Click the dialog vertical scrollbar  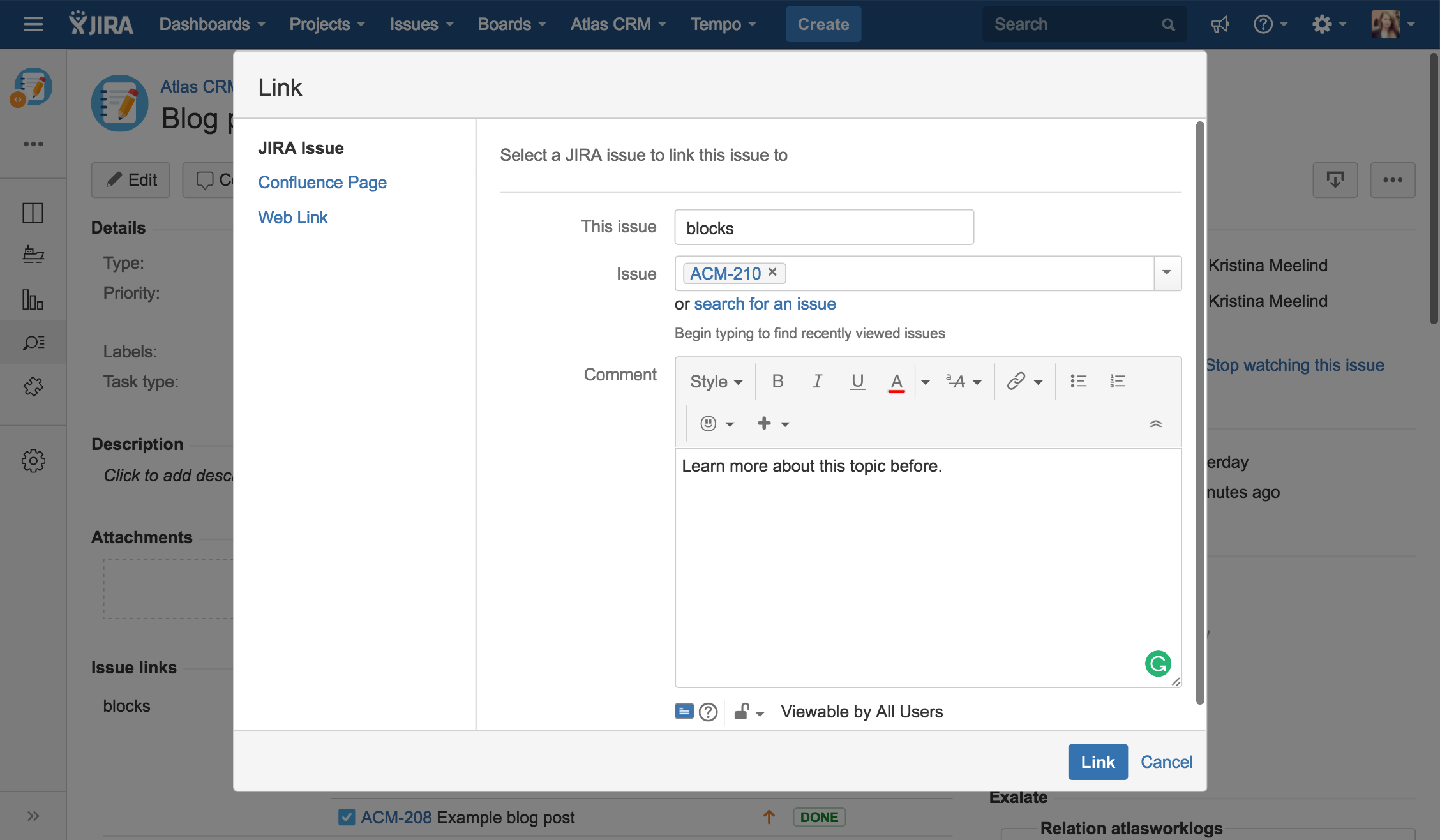(x=1200, y=413)
